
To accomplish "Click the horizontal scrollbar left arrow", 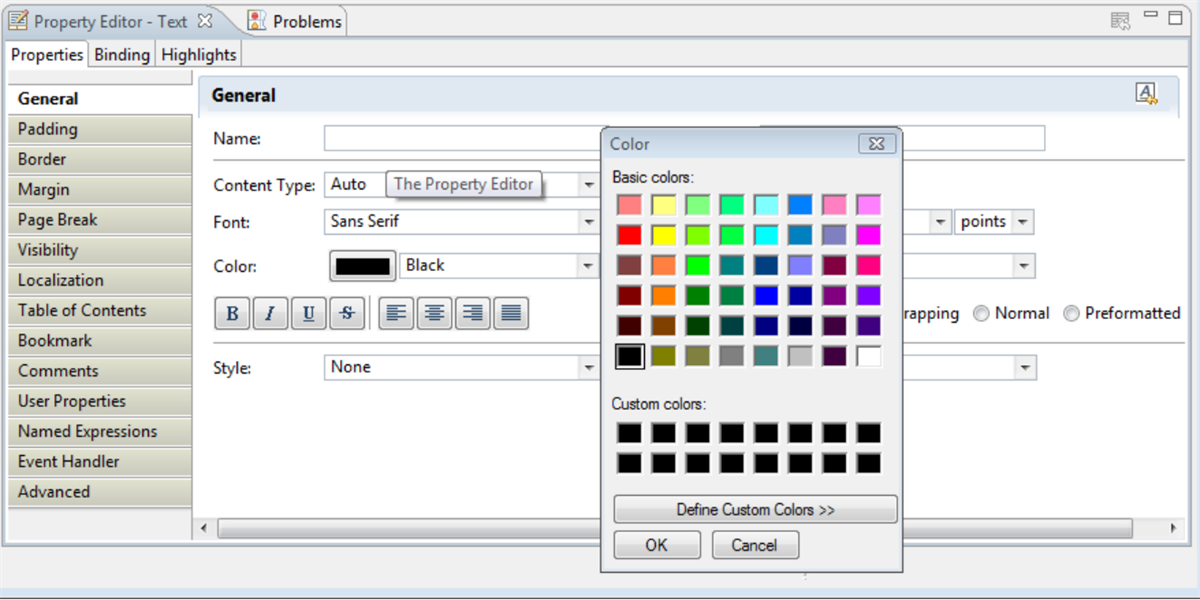I will pos(205,528).
